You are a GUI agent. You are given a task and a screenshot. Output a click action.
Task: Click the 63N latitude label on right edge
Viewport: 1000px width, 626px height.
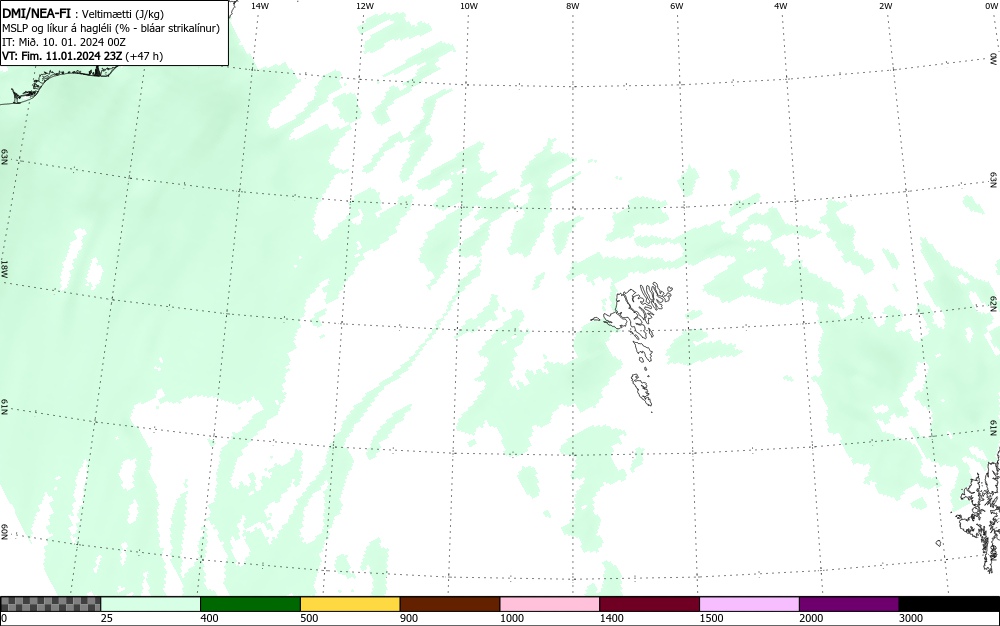tap(994, 179)
